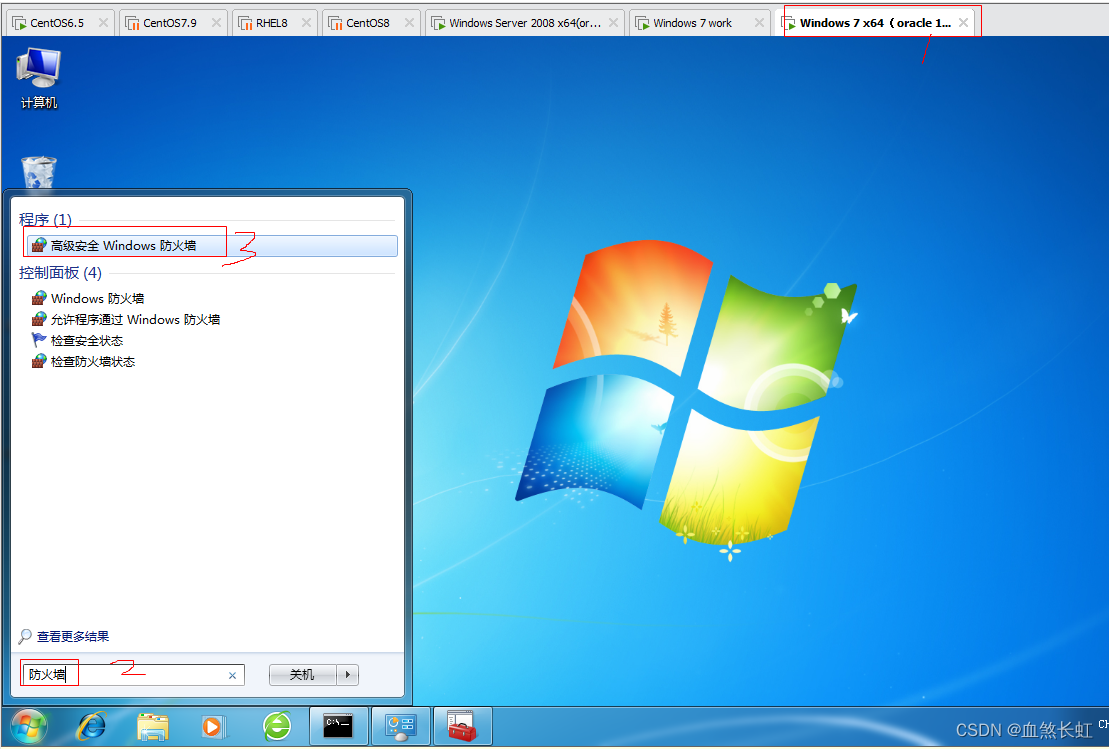1109x749 pixels.
Task: Open 允许程序通过 Windows 防火墙 result
Action: tap(126, 320)
